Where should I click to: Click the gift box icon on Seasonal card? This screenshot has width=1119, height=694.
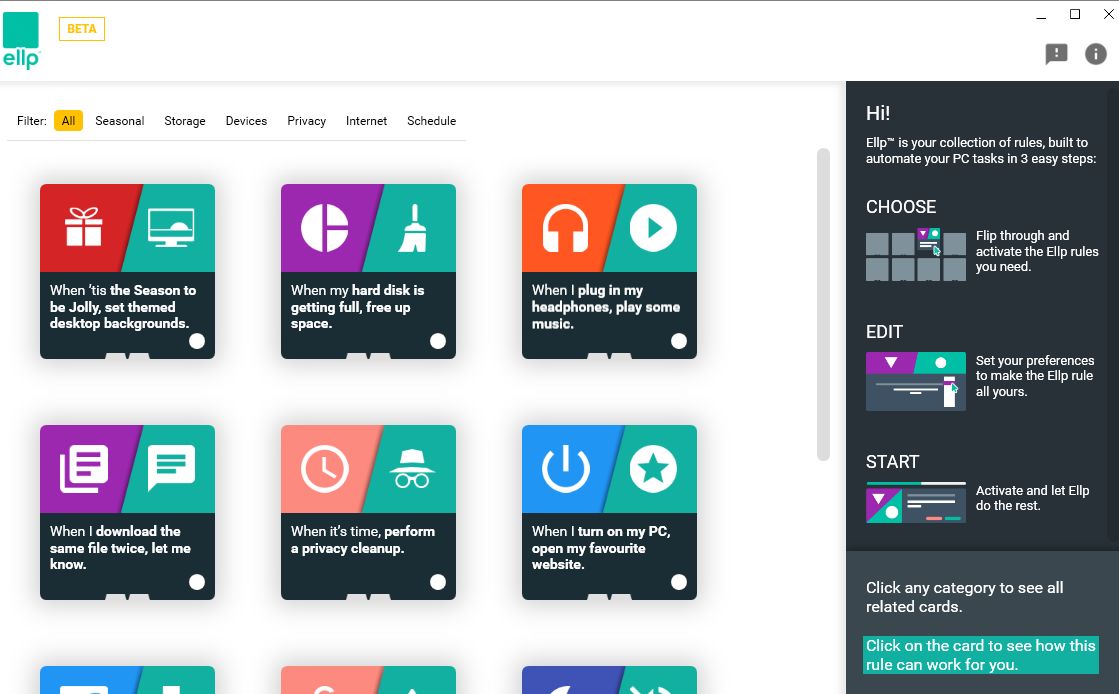(x=84, y=228)
